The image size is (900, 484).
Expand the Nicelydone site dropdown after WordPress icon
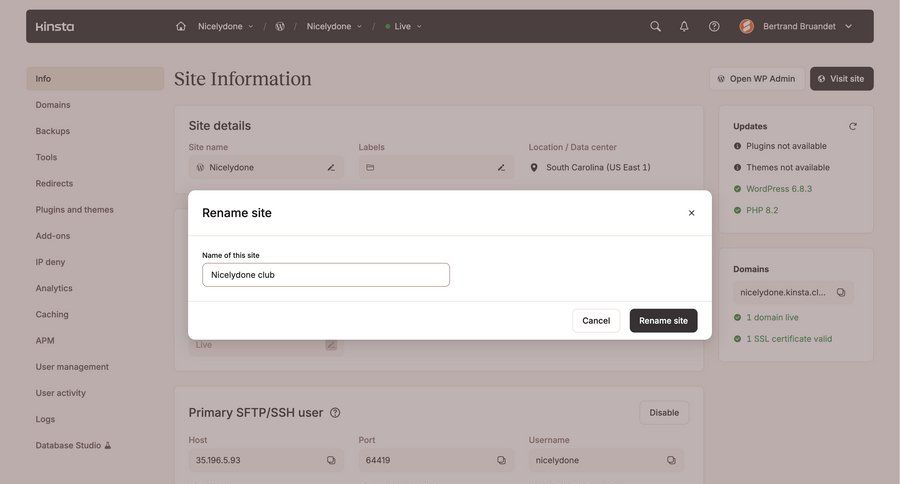coord(334,26)
